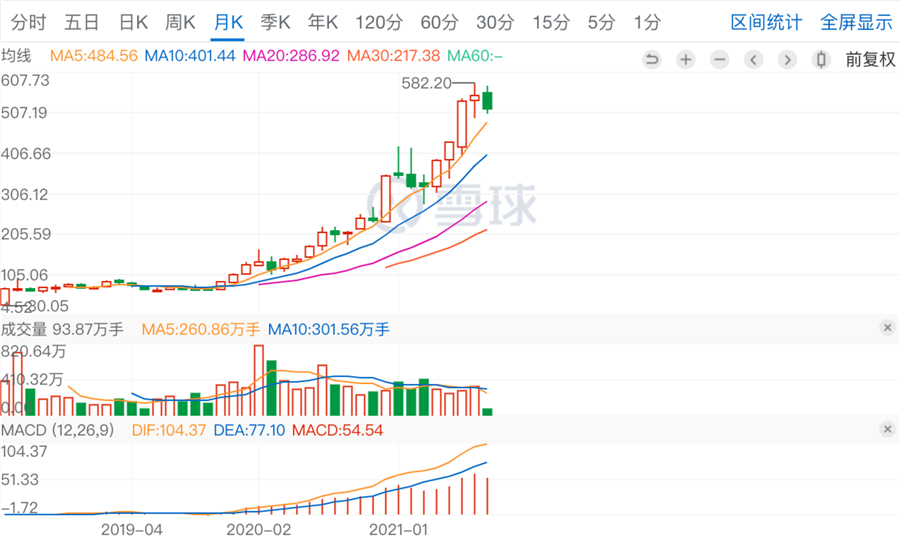Choose the 60分 minute interval tab
This screenshot has height=553, width=900.
(x=439, y=22)
